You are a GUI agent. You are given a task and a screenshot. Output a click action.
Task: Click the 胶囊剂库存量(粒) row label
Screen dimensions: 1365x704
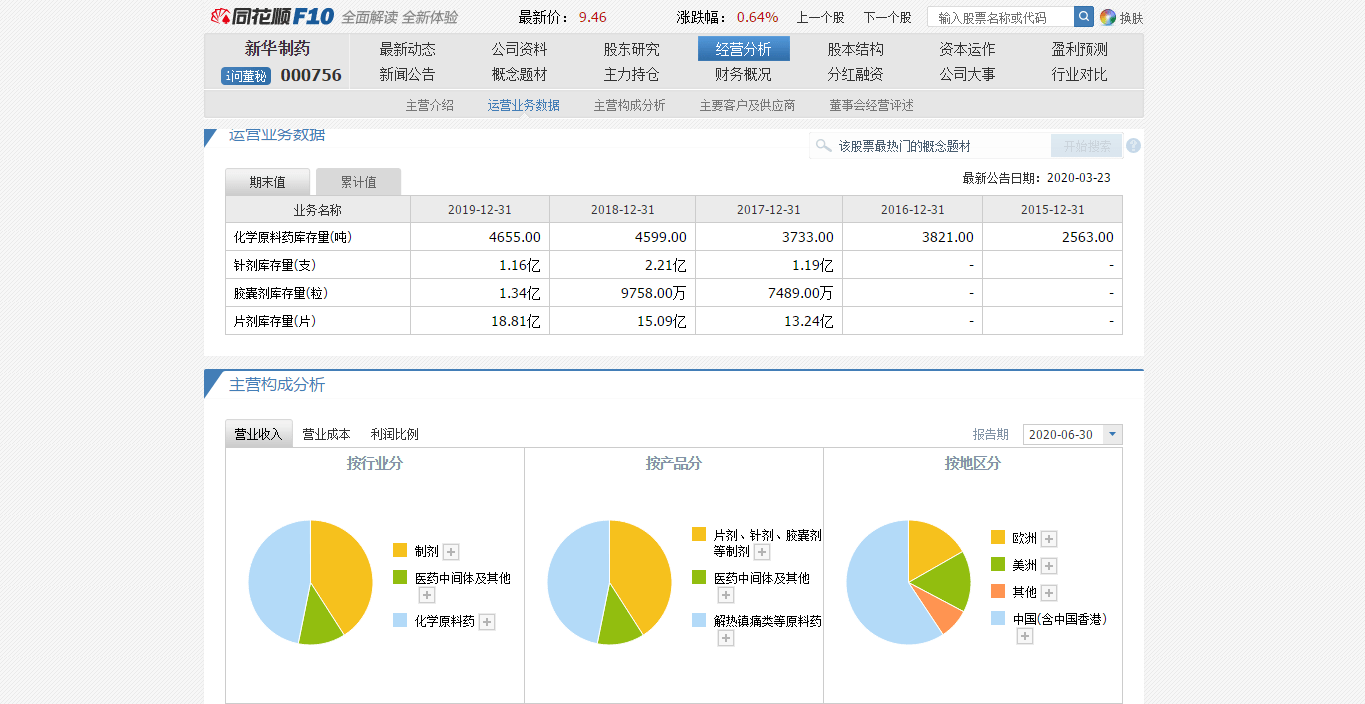click(281, 293)
